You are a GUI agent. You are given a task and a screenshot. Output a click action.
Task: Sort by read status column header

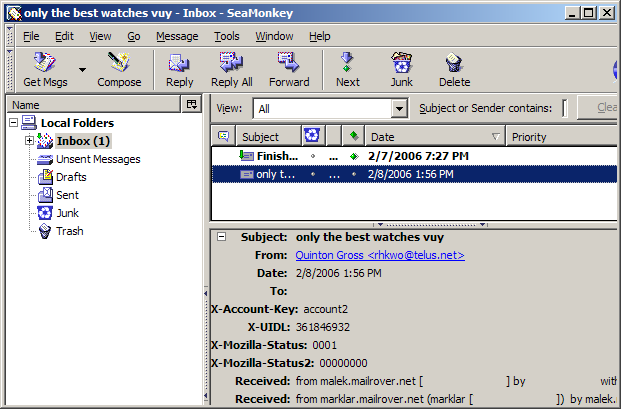[354, 136]
